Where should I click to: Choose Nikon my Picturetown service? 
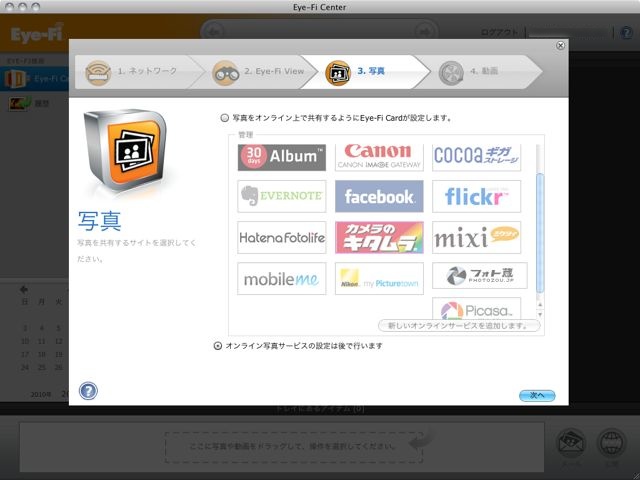tap(379, 279)
